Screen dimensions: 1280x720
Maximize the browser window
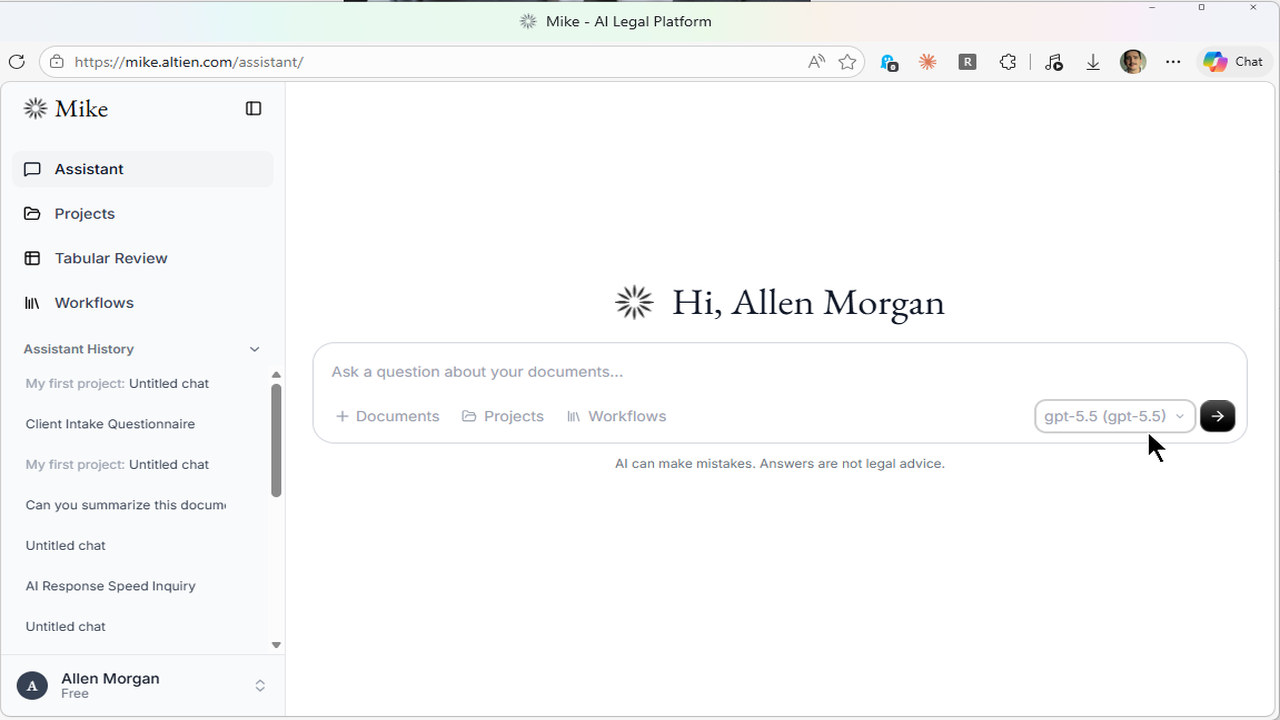click(1201, 8)
